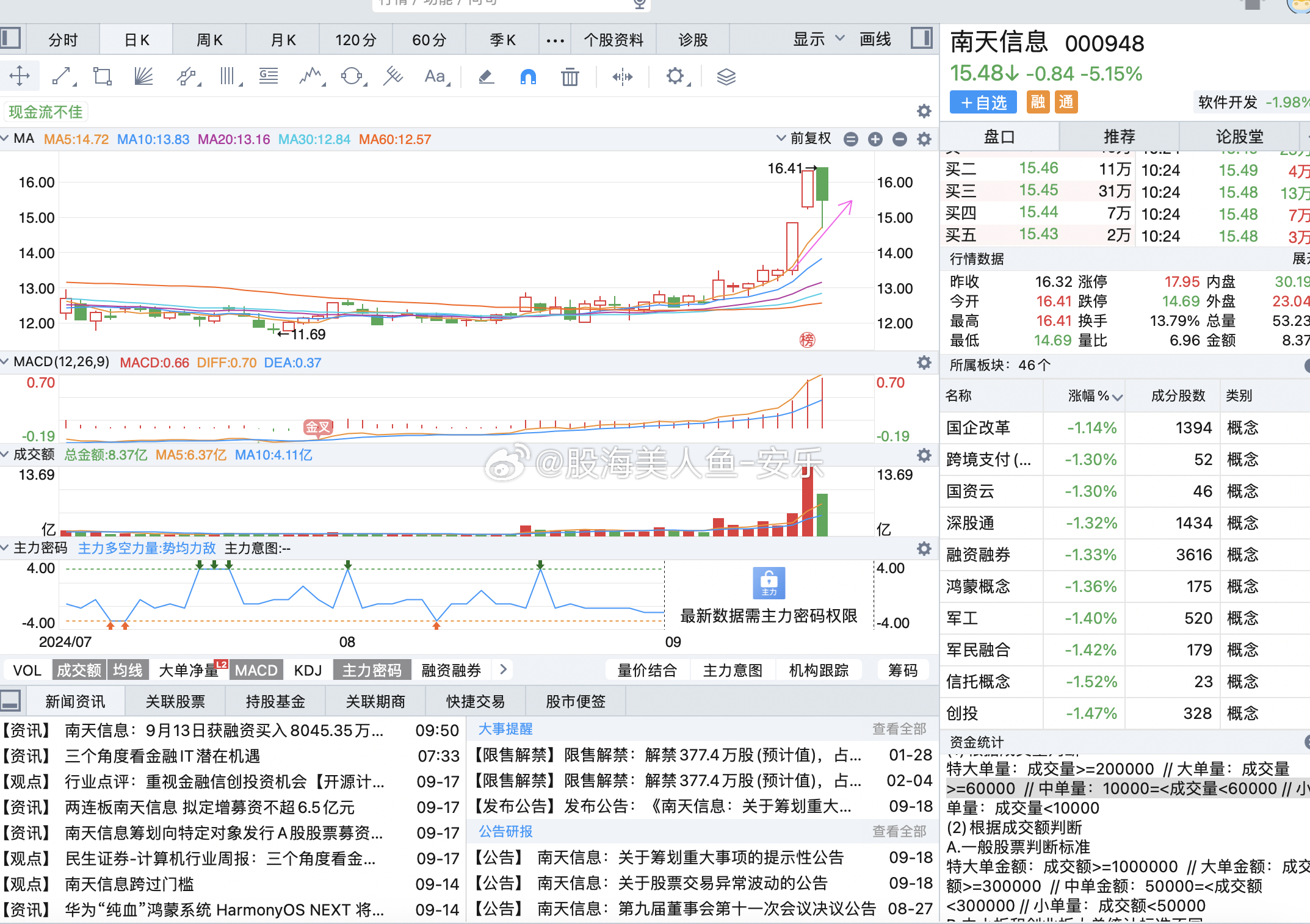Select the crosshair move cursor tool

20,76
